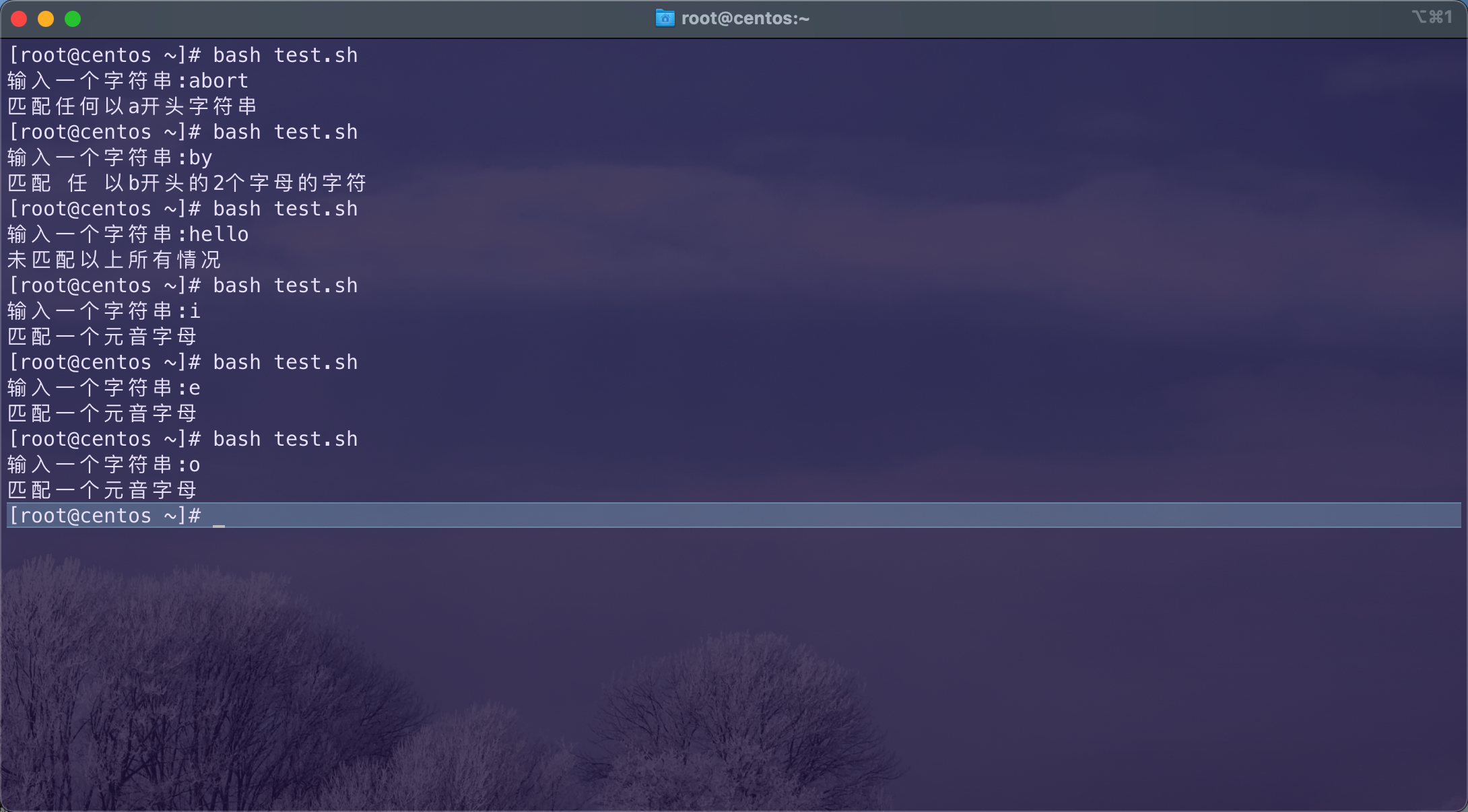This screenshot has width=1468, height=812.
Task: Click the output '未匹配以上所有情况'
Action: click(114, 260)
